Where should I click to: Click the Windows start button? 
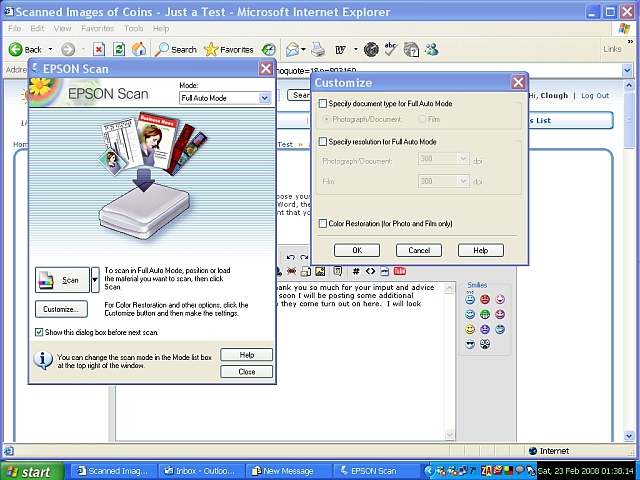pos(32,471)
